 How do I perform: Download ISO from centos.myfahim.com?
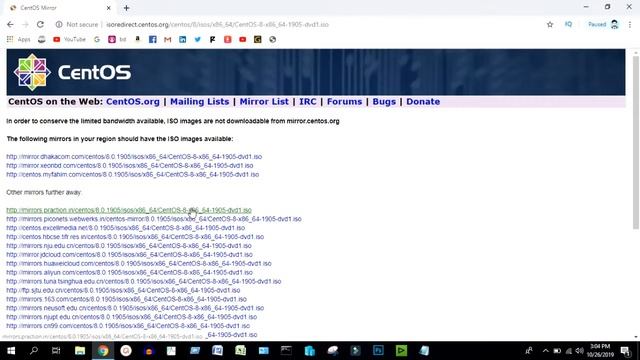coord(132,175)
